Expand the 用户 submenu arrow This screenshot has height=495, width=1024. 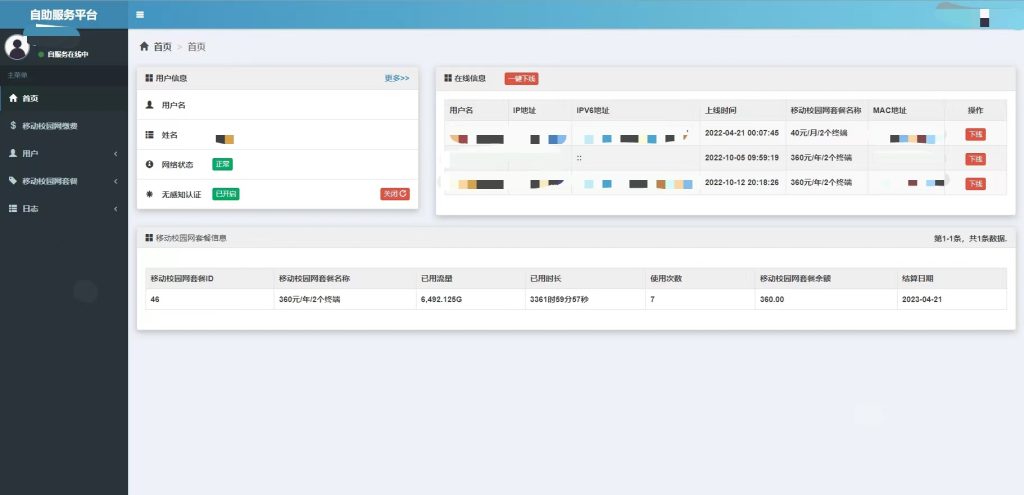click(116, 153)
